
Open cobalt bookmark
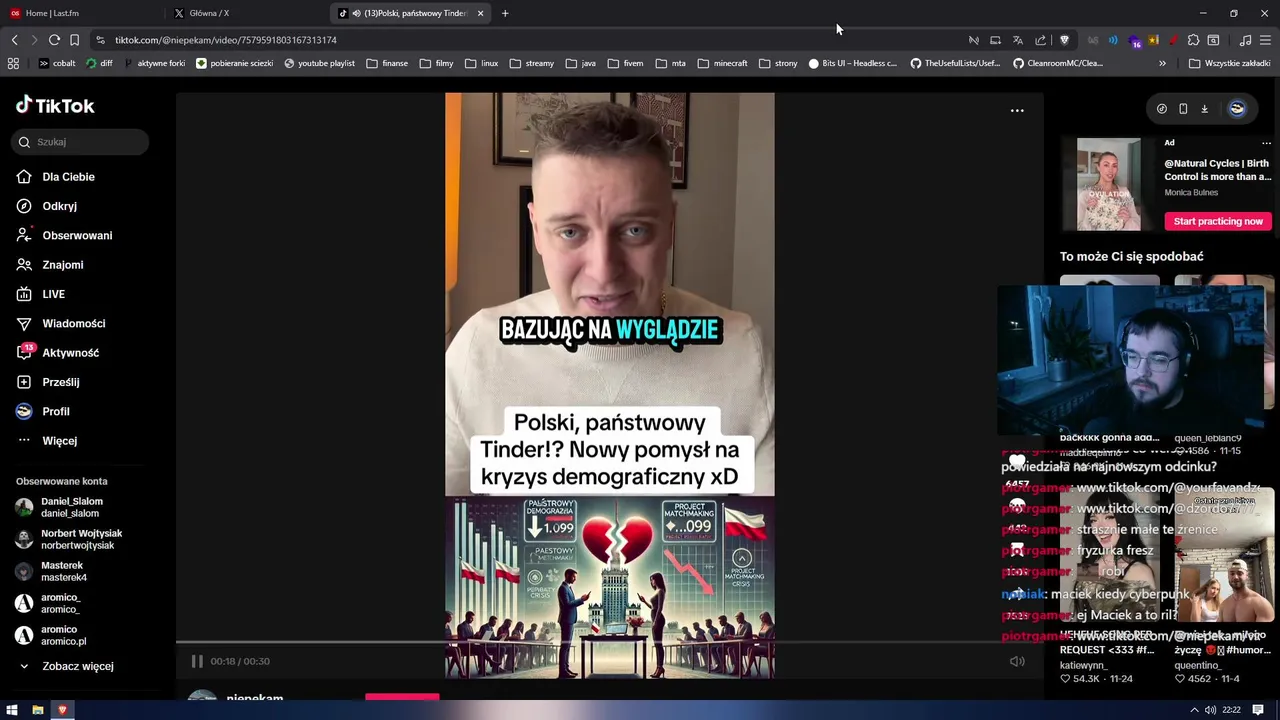(x=56, y=63)
